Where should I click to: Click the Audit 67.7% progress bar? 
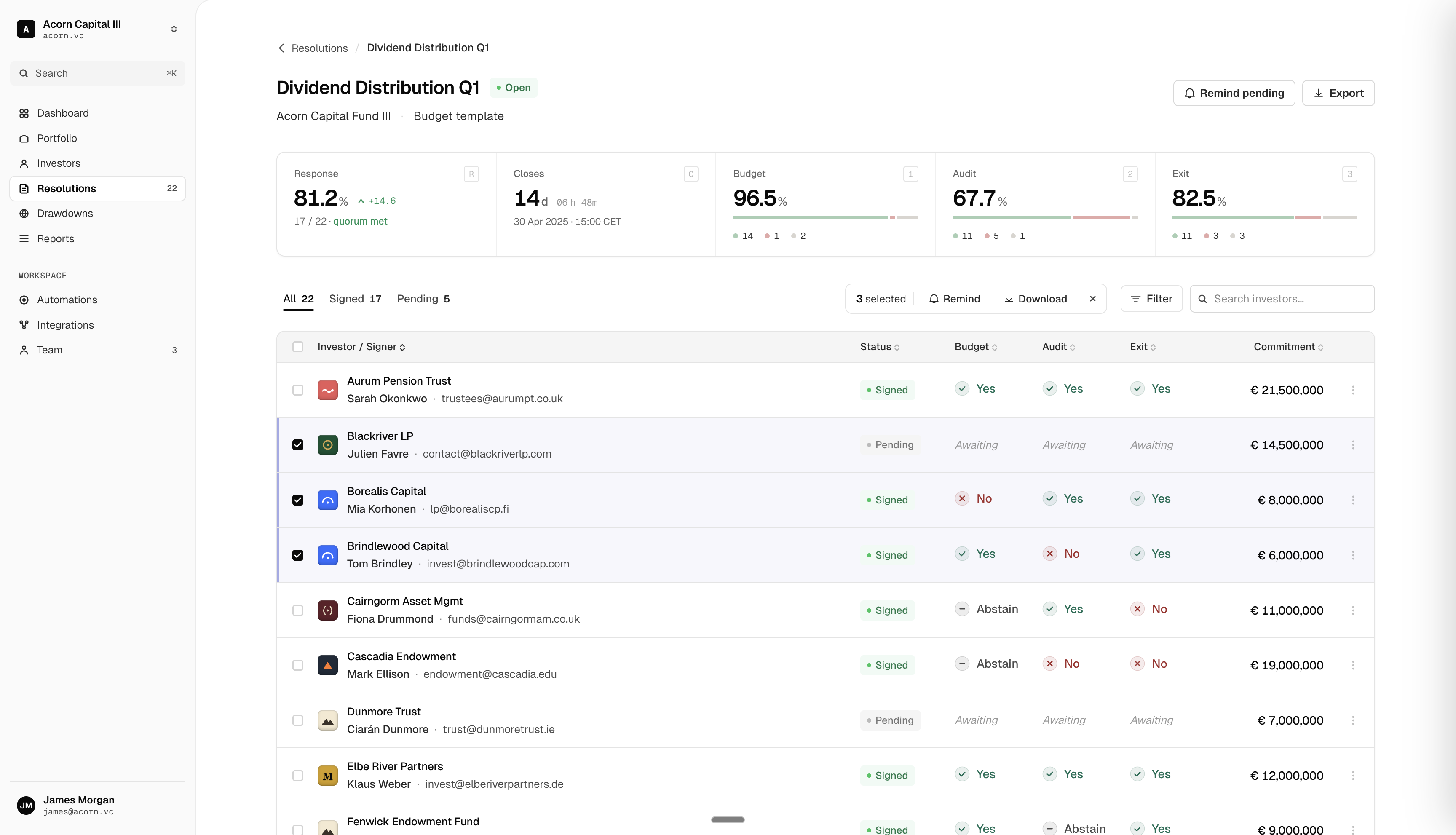point(1045,217)
